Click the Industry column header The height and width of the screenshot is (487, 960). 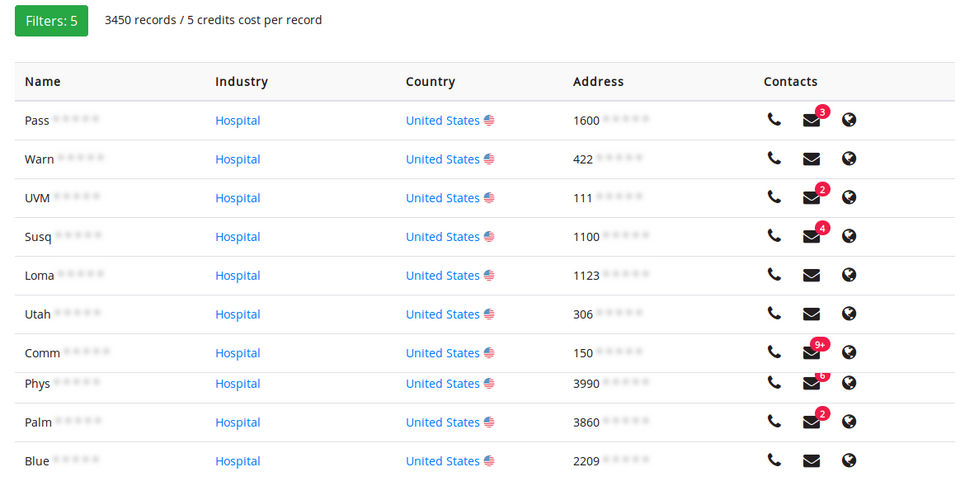[x=241, y=82]
